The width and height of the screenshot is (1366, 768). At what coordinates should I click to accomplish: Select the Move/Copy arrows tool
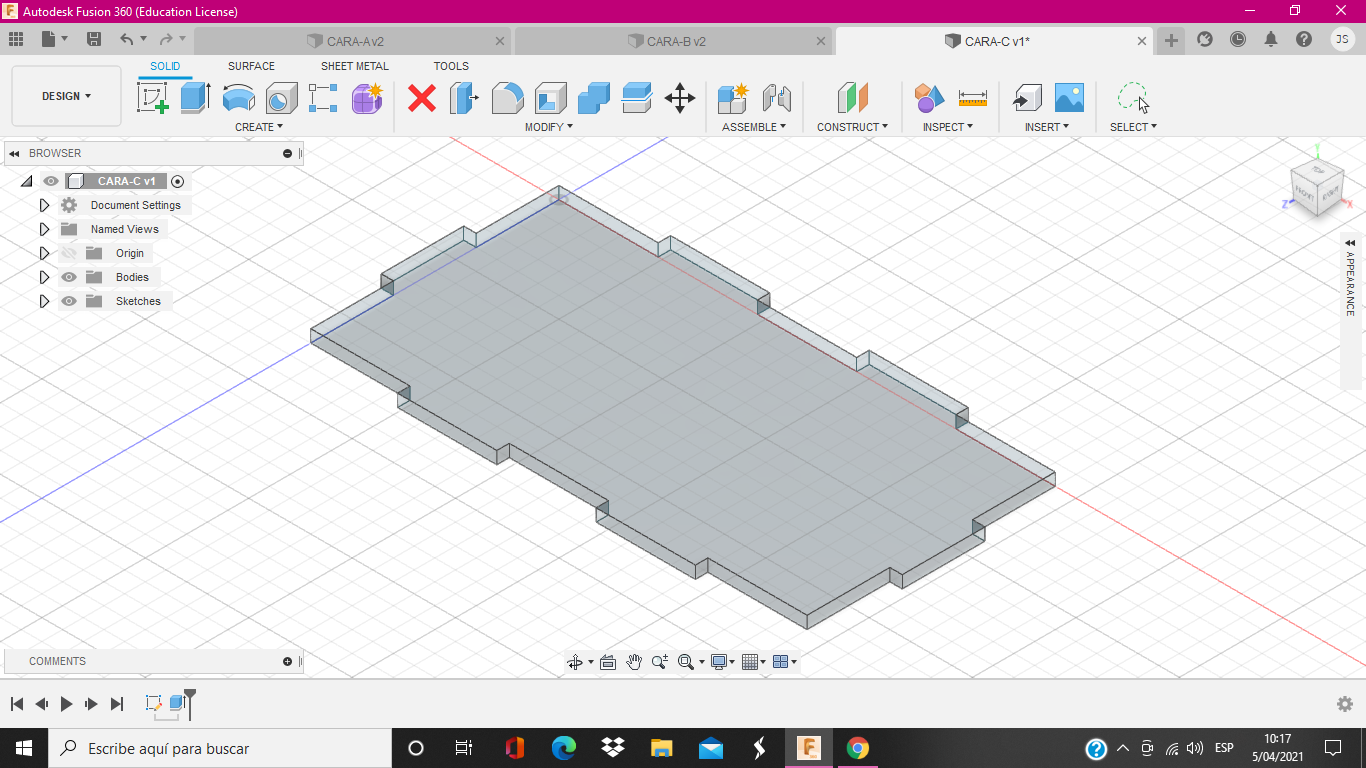680,98
